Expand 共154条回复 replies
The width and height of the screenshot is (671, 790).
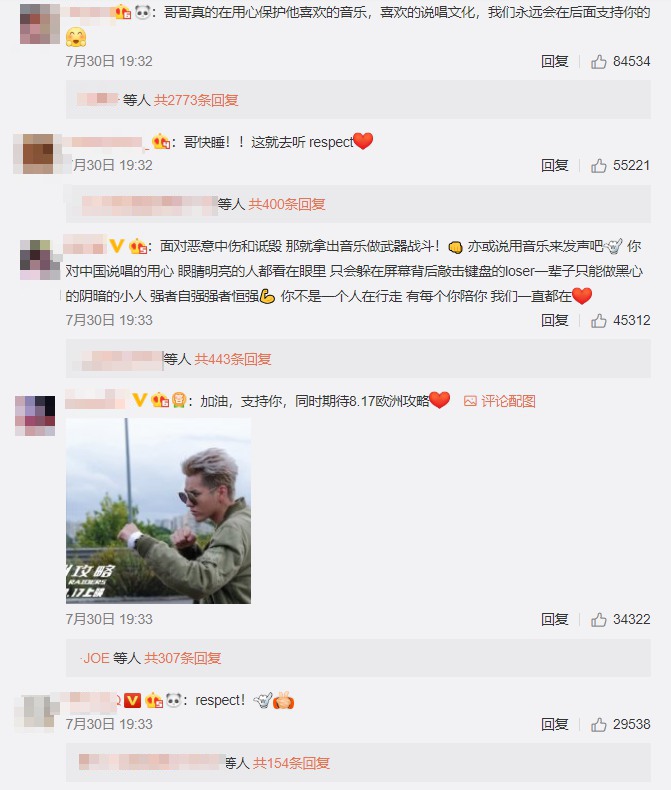291,763
